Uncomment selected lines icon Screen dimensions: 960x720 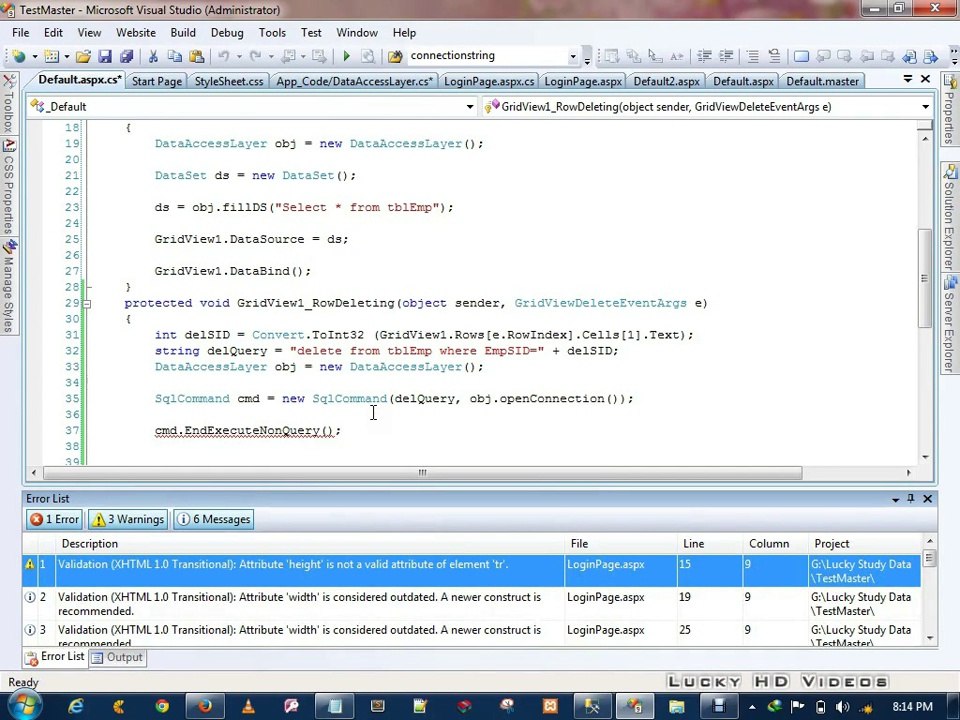[x=774, y=56]
